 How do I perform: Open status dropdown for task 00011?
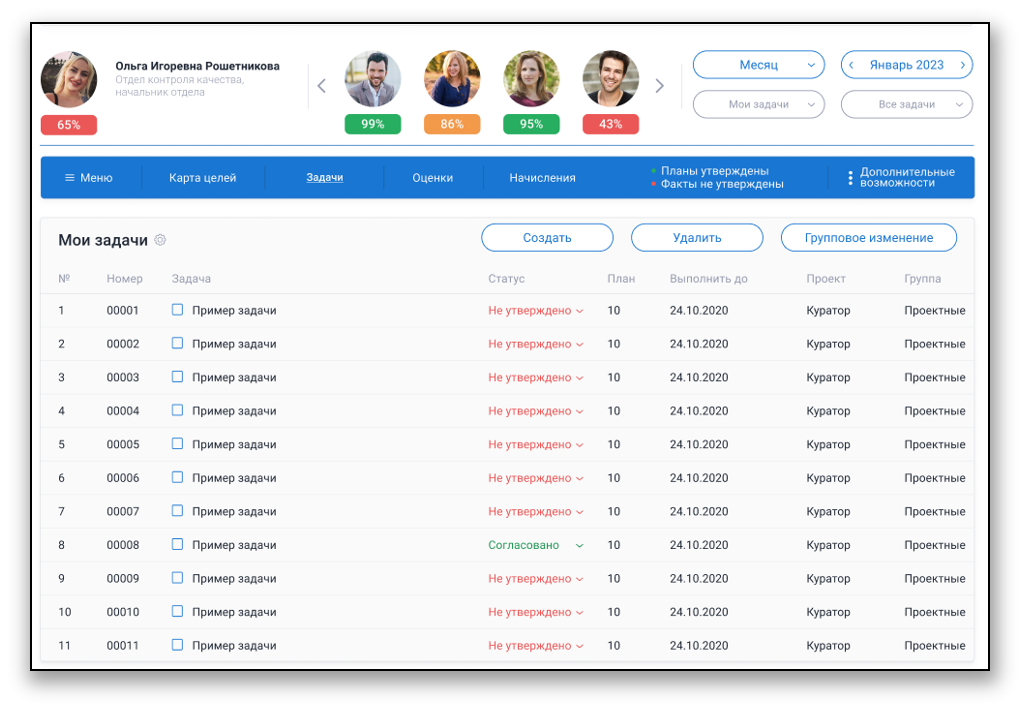click(535, 646)
